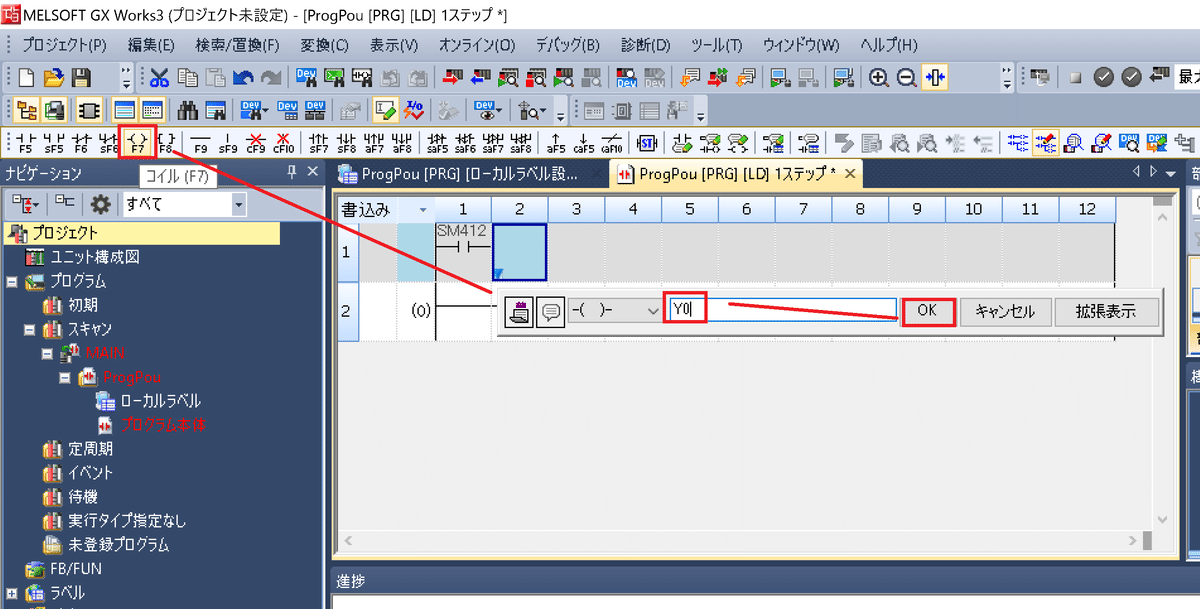Open the 書込み mode dropdown arrow
The width and height of the screenshot is (1200, 609).
pos(424,210)
